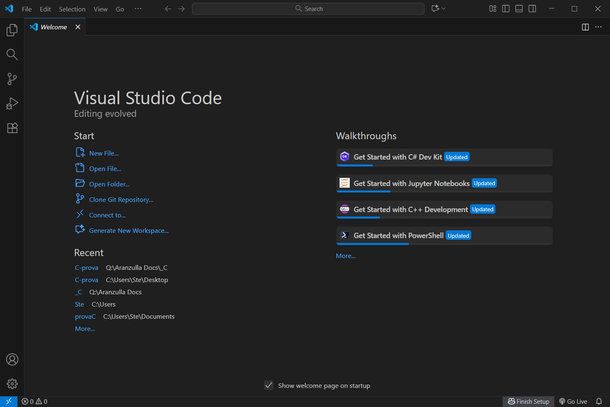This screenshot has height=407, width=610.
Task: Select the Welcome tab
Action: [x=54, y=27]
